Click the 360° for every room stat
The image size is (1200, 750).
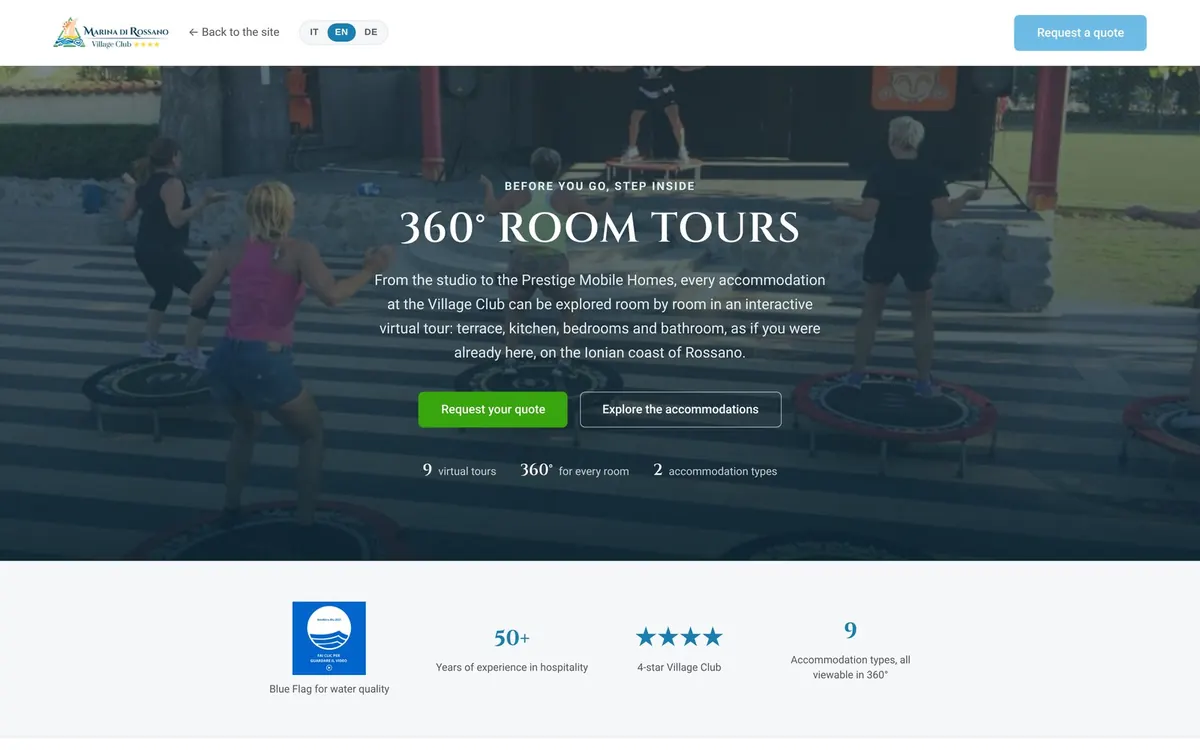574,470
